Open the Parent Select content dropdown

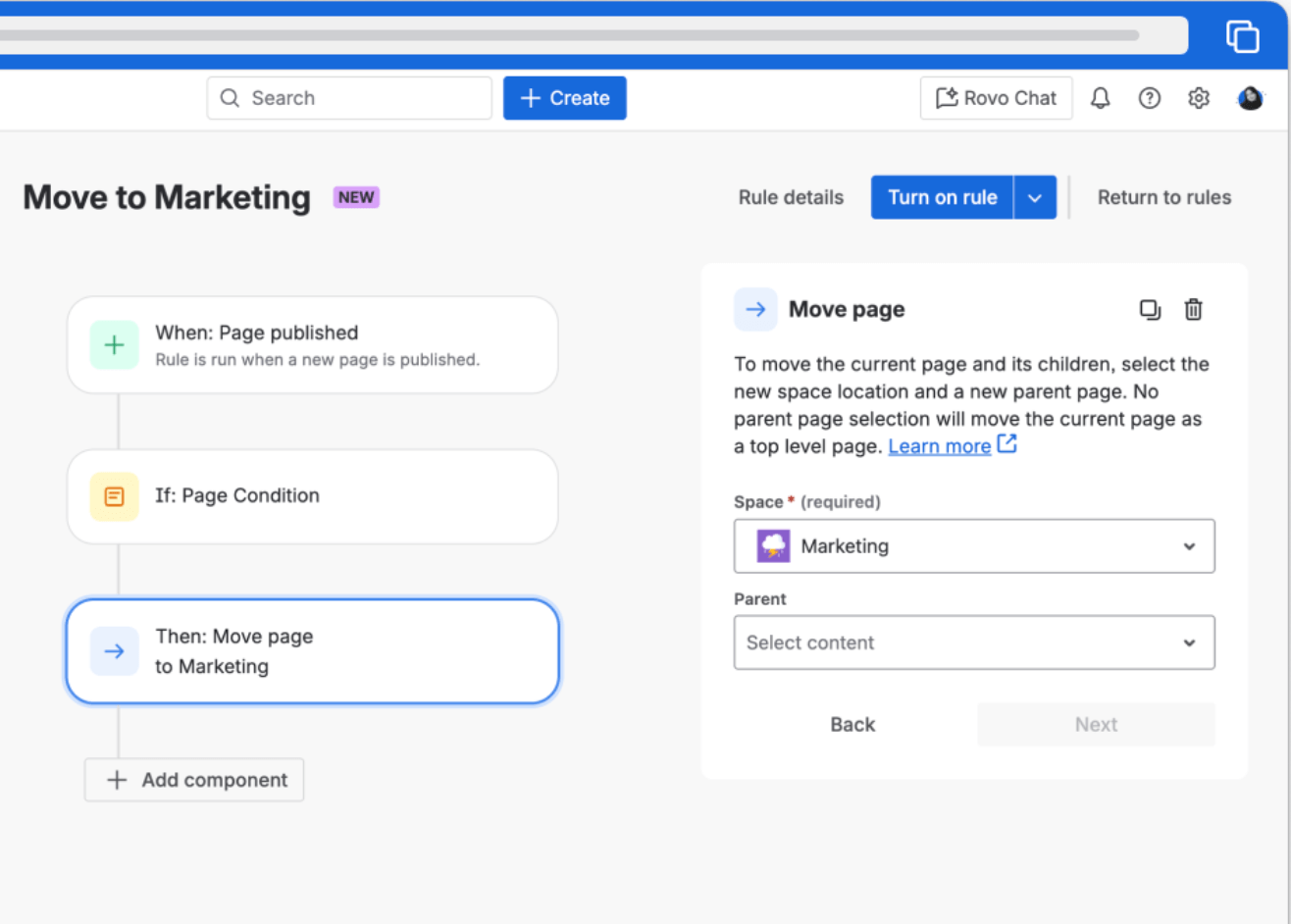[x=974, y=642]
